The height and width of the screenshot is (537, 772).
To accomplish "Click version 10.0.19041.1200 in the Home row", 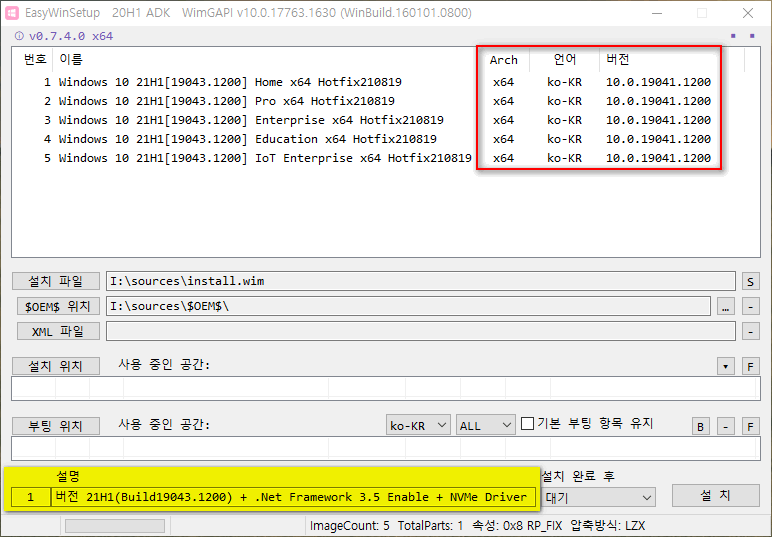I will [x=658, y=82].
